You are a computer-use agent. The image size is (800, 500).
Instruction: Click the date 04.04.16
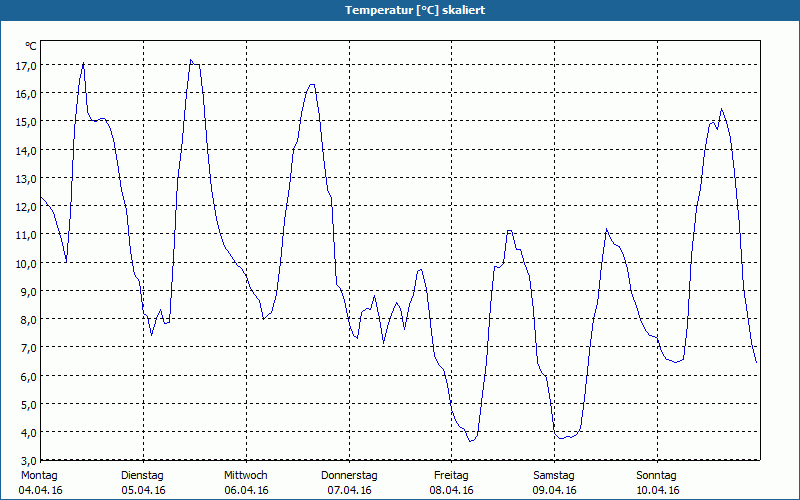click(40, 491)
